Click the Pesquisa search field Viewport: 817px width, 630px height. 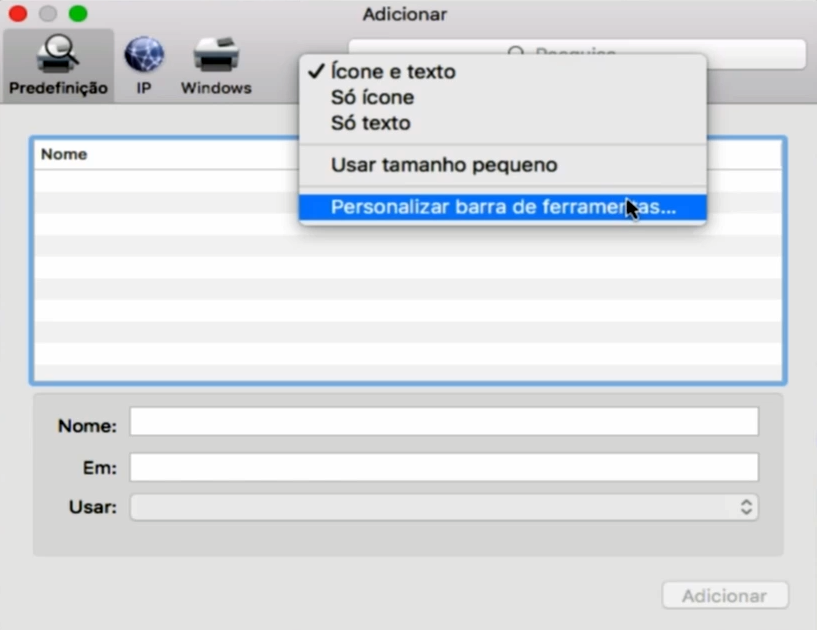tap(760, 54)
